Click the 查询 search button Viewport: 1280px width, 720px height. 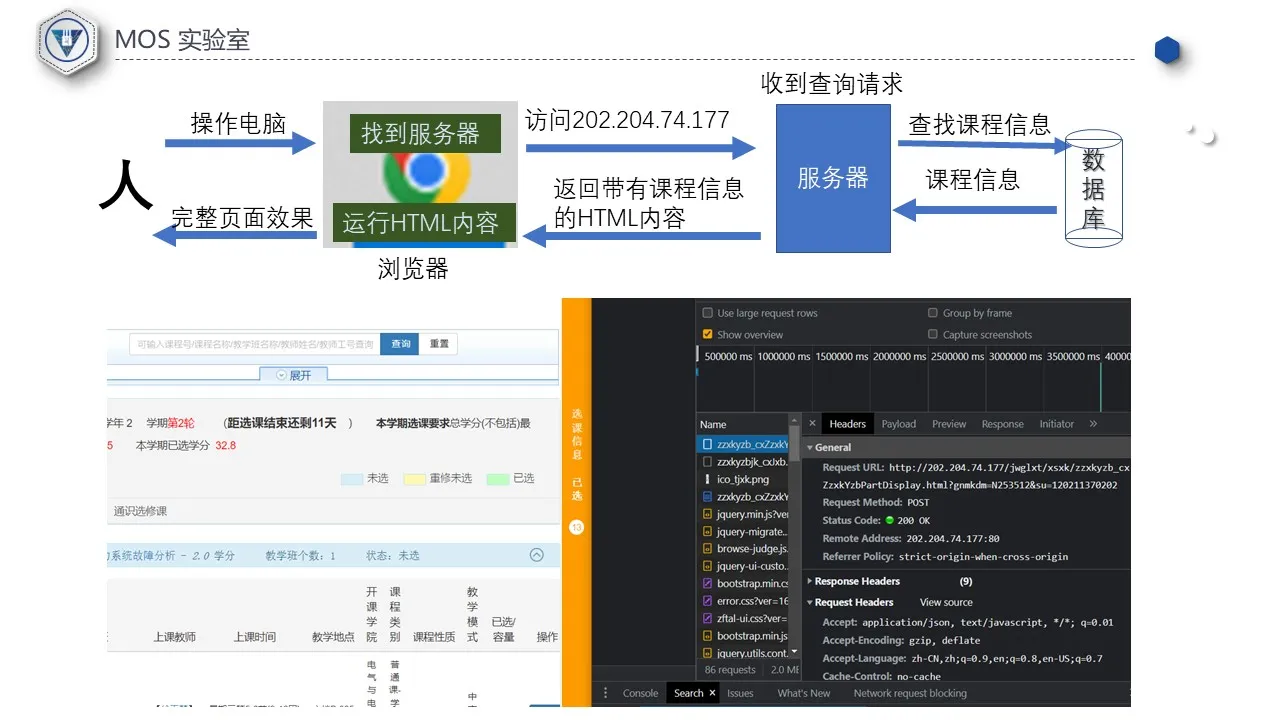(x=400, y=344)
